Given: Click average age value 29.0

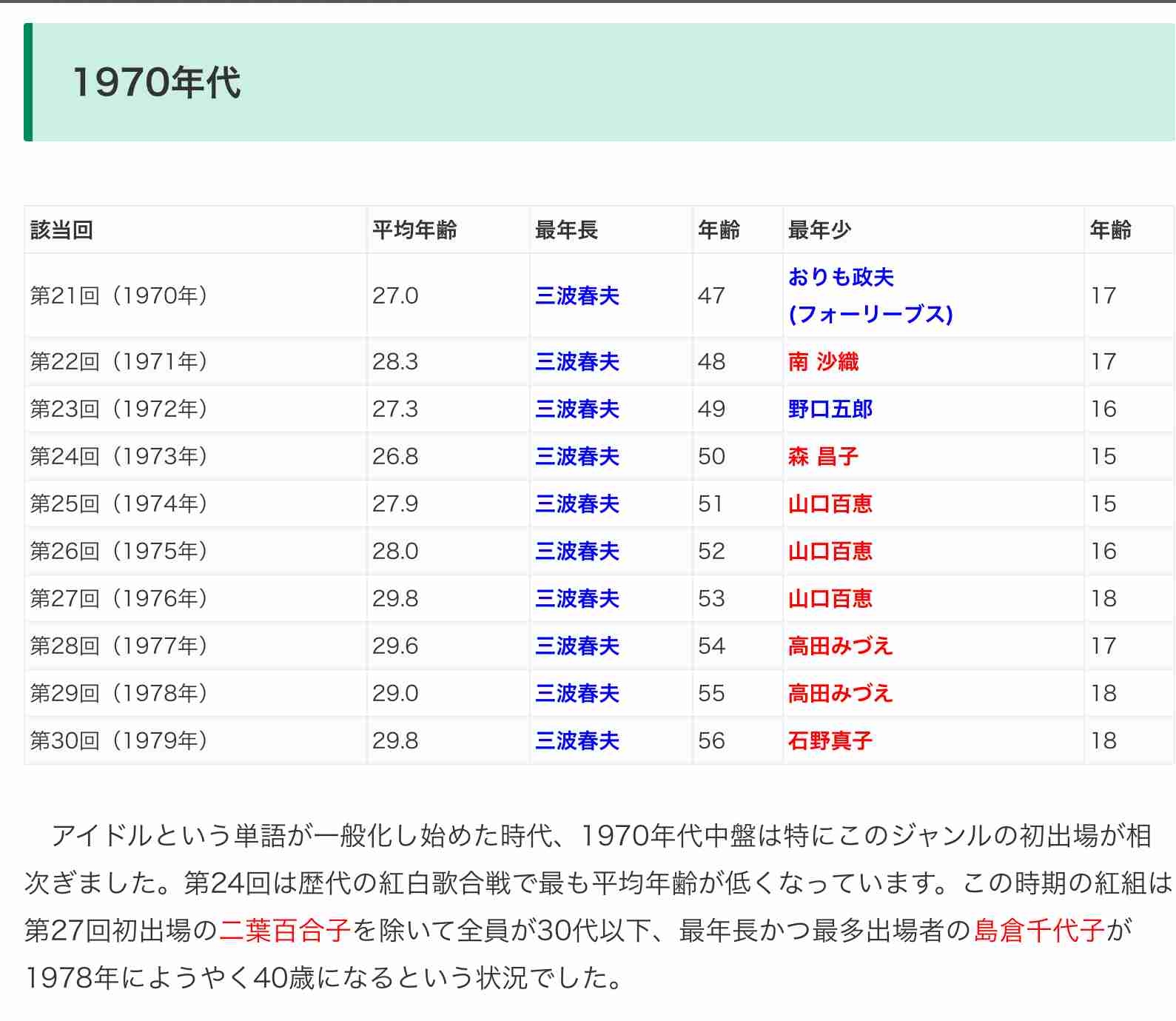Looking at the screenshot, I should (x=395, y=694).
